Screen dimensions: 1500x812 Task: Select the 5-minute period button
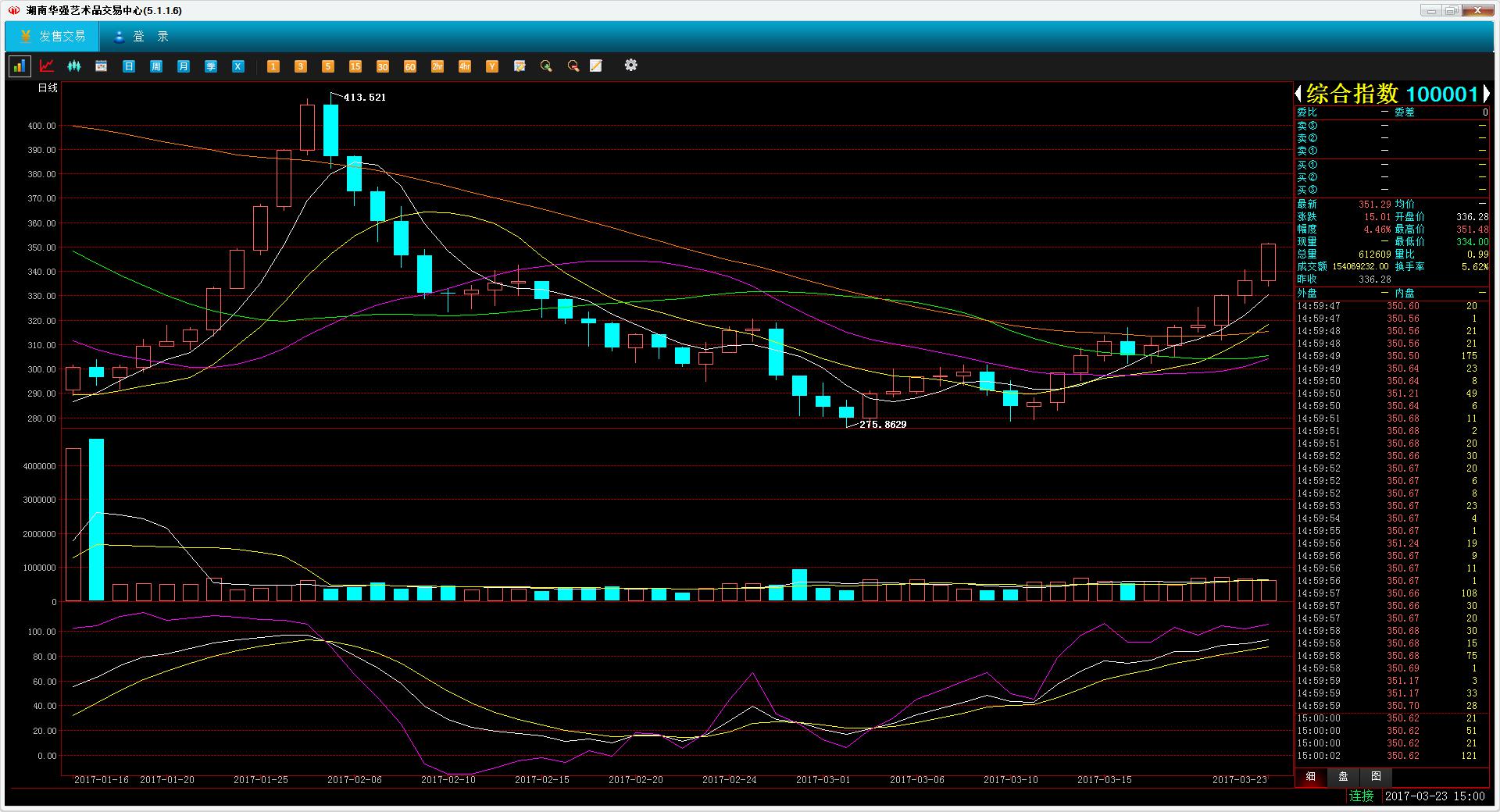328,66
